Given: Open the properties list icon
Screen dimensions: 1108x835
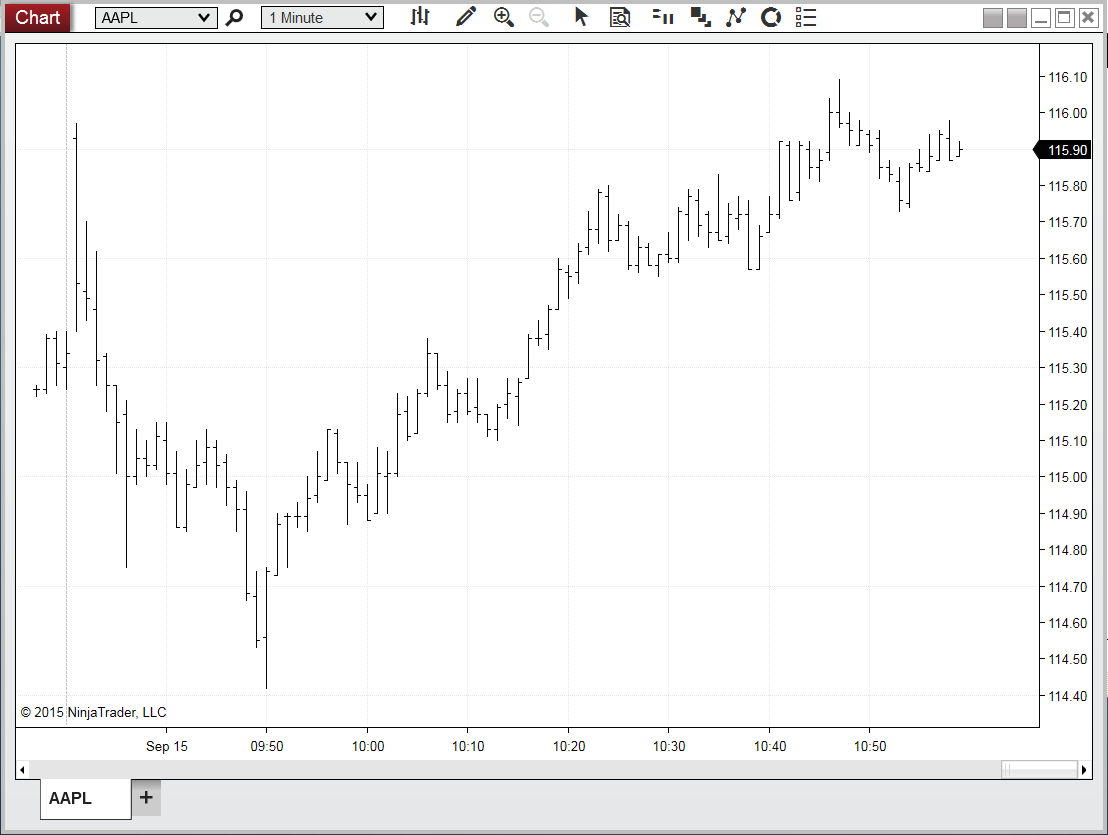Looking at the screenshot, I should click(806, 17).
